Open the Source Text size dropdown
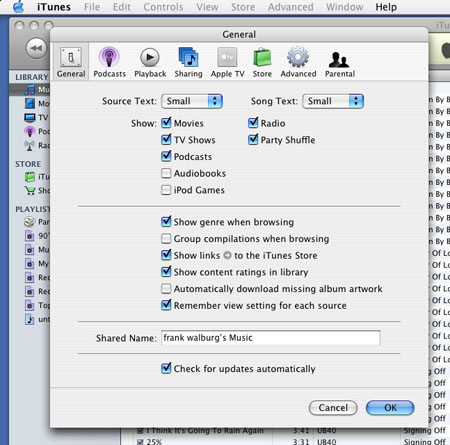Image resolution: width=450 pixels, height=445 pixels. click(192, 101)
